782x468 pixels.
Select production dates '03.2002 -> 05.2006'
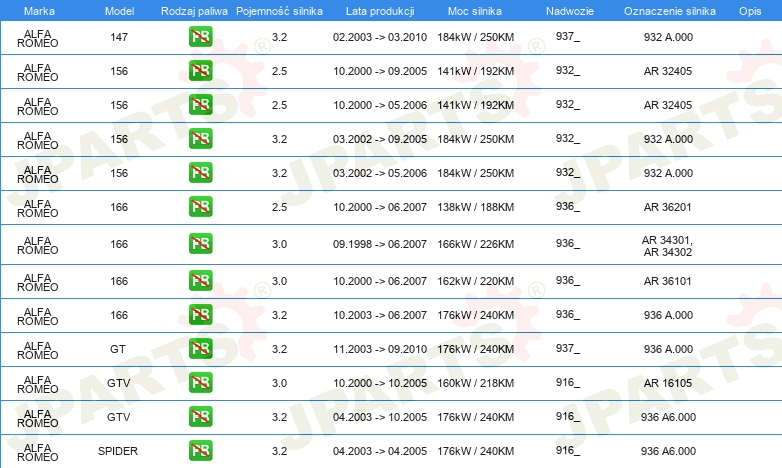click(380, 173)
